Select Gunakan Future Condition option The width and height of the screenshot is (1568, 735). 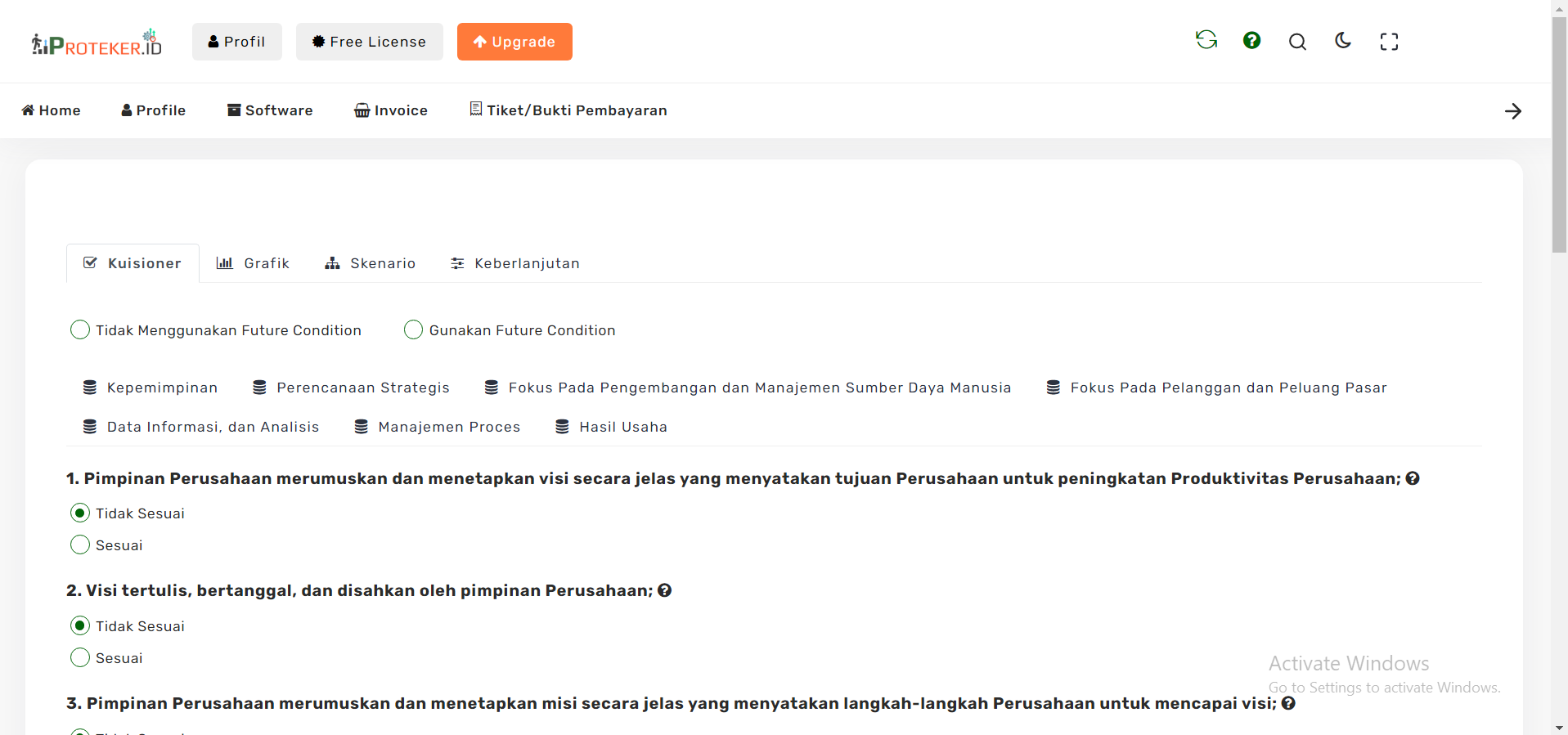pos(414,329)
